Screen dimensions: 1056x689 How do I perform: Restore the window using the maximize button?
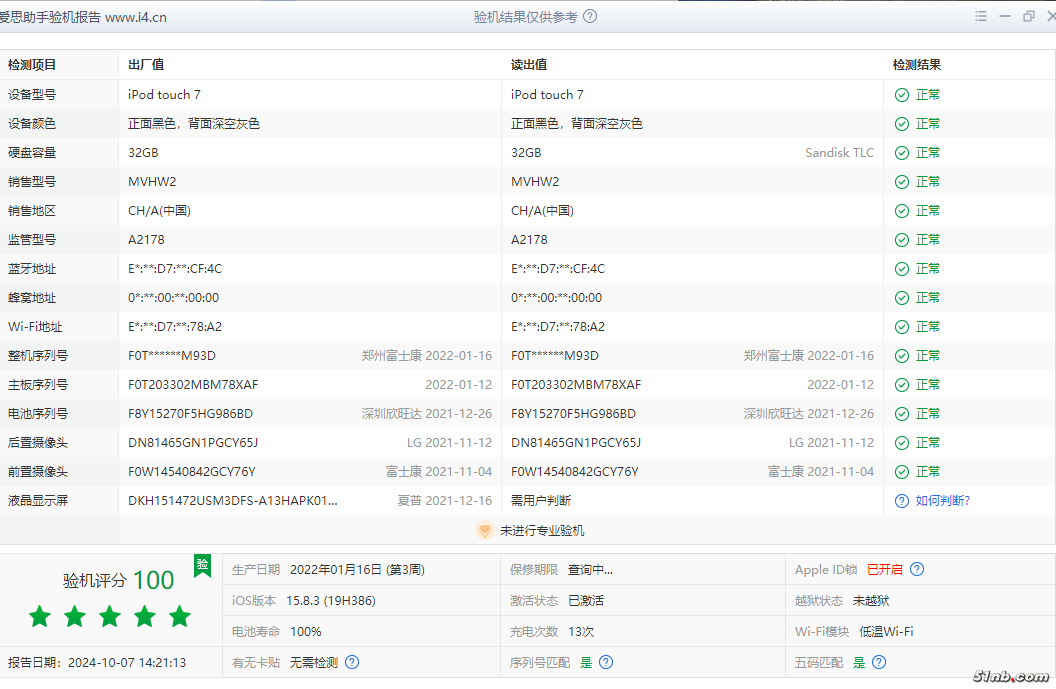(x=1029, y=17)
